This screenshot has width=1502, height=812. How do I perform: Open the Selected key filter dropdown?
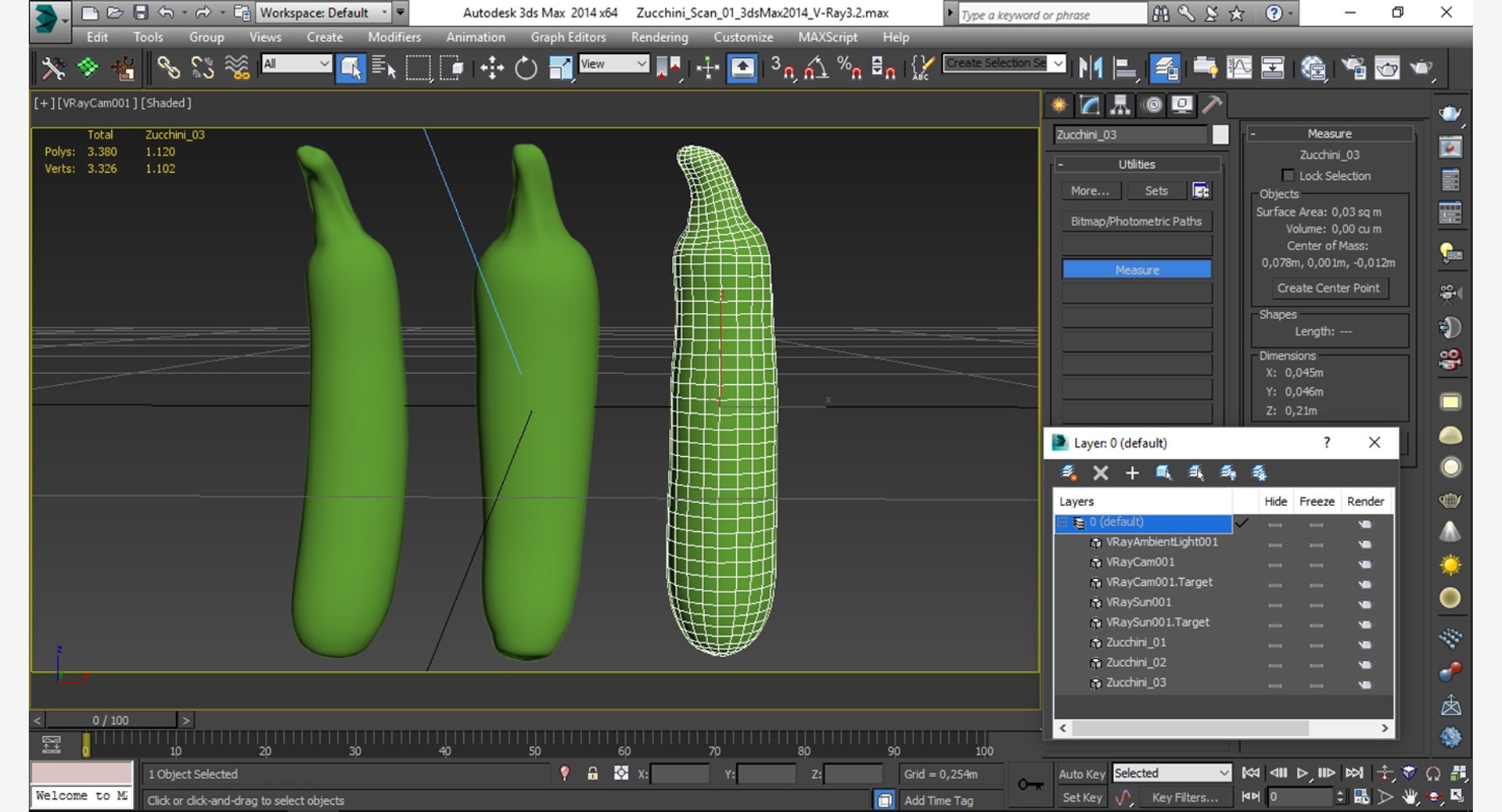[x=1172, y=773]
